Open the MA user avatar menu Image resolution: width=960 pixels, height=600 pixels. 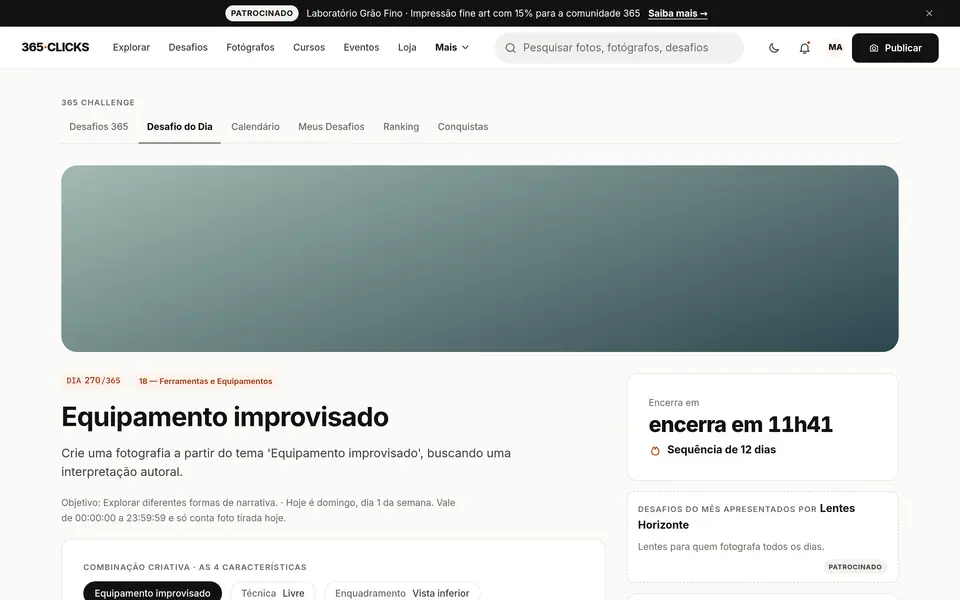[x=835, y=48]
